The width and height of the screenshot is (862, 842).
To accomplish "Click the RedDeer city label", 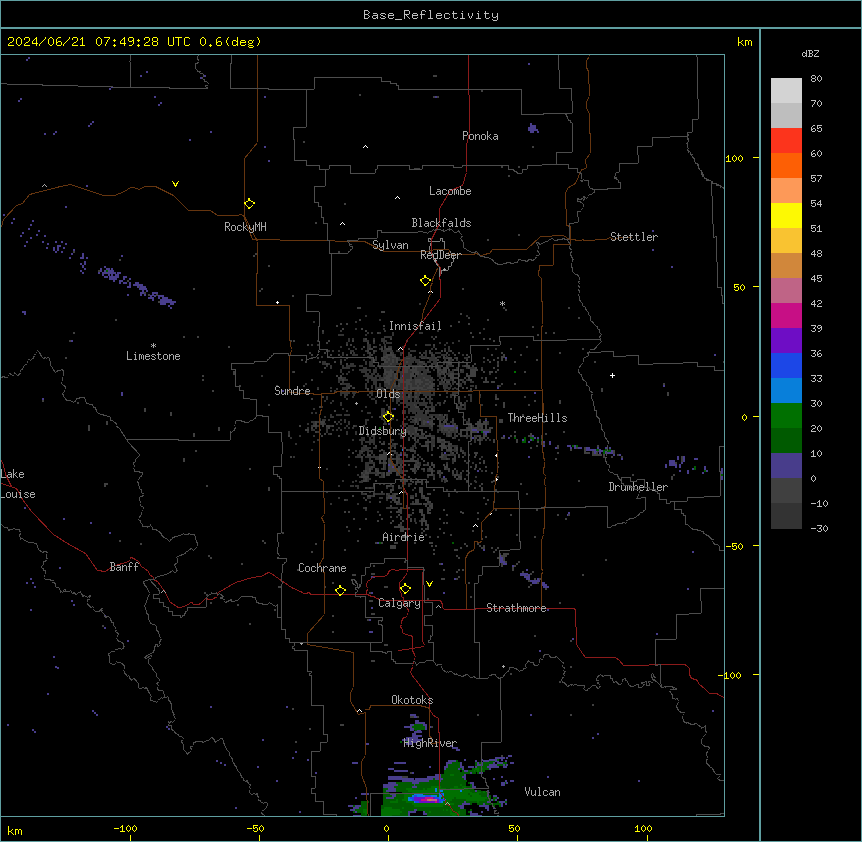I will click(440, 255).
